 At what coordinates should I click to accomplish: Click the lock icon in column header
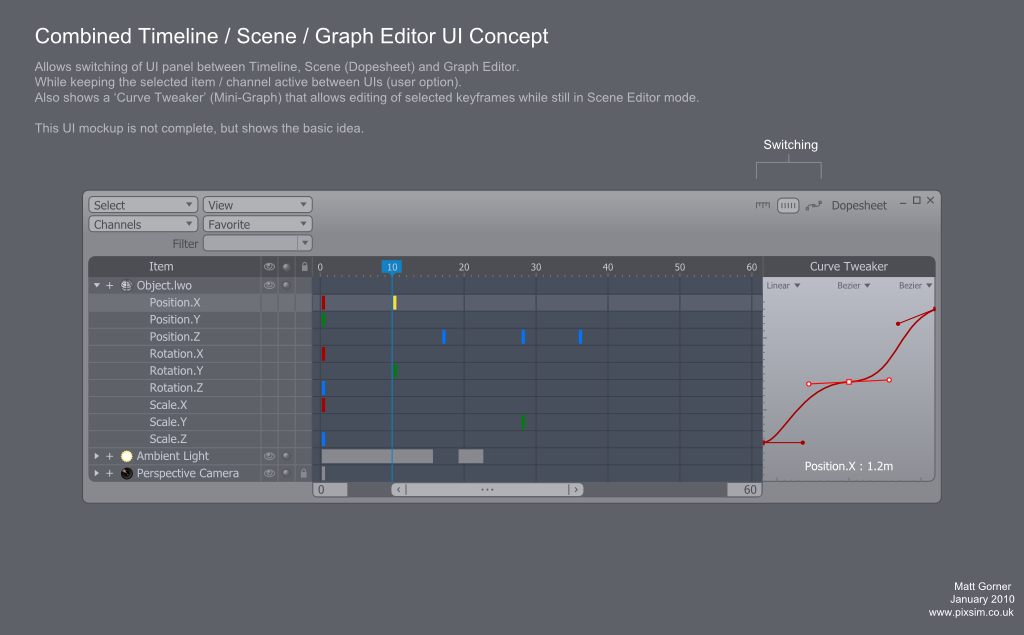click(x=304, y=267)
